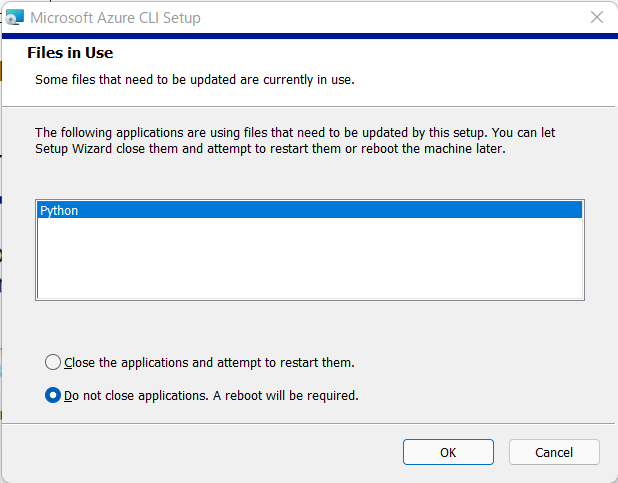
Task: Click the gray footer area left of OK
Action: [x=200, y=452]
